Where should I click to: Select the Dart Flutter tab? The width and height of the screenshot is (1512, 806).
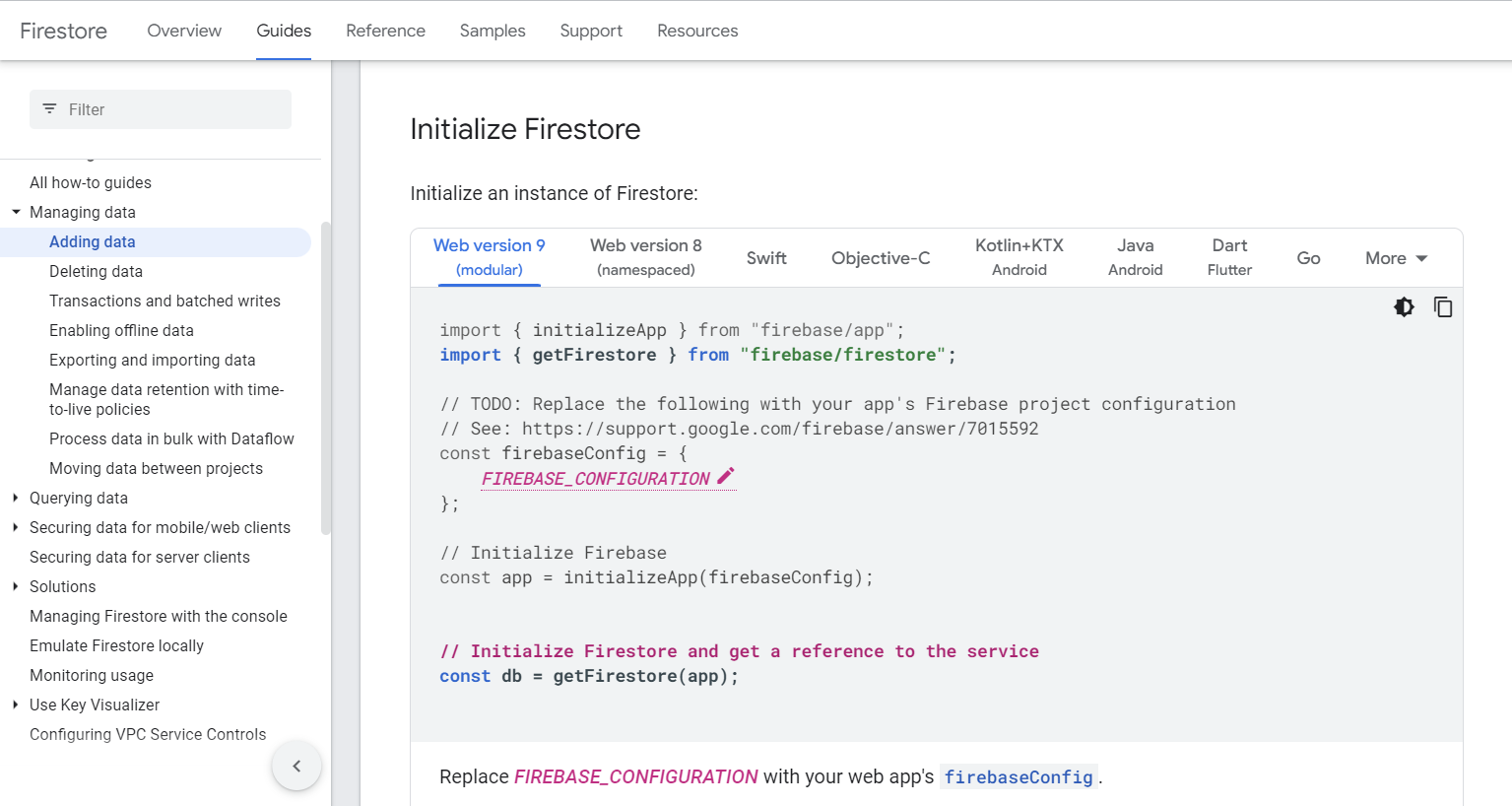point(1229,257)
